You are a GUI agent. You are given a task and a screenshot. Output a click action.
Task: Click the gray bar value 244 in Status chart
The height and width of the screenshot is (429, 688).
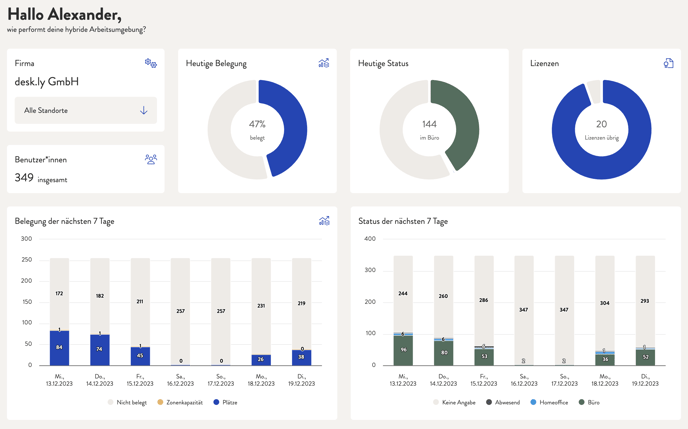click(x=403, y=293)
